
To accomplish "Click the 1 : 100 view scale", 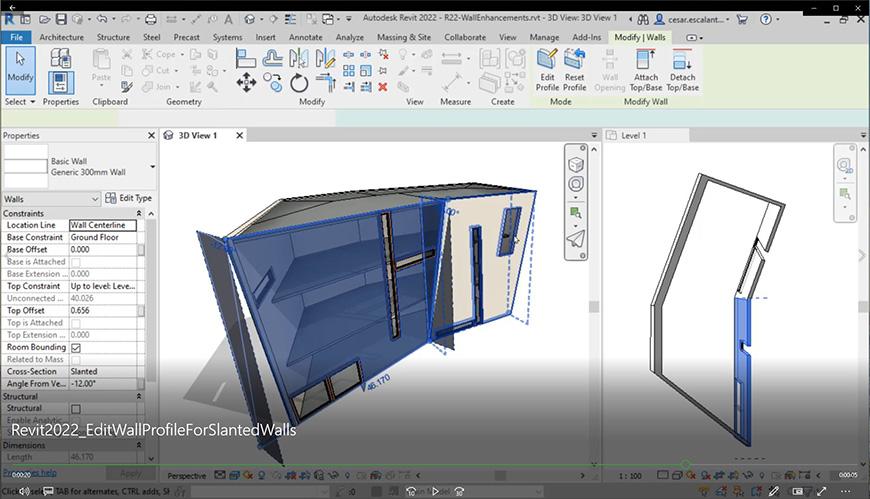I will [x=630, y=476].
